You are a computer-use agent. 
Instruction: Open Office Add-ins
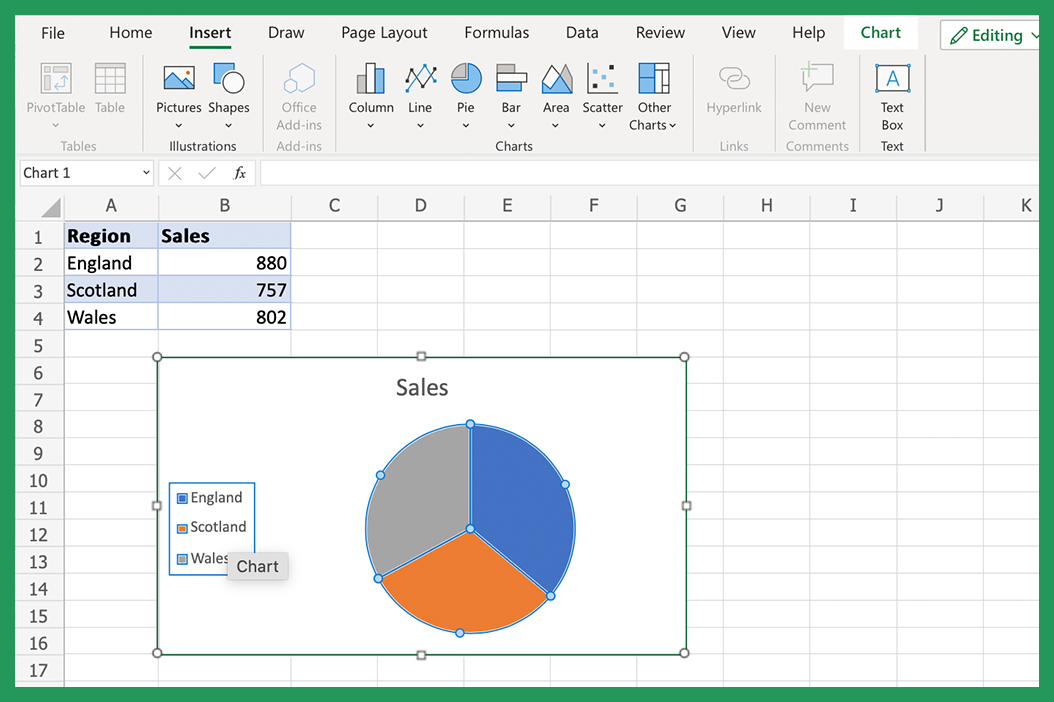click(x=299, y=95)
